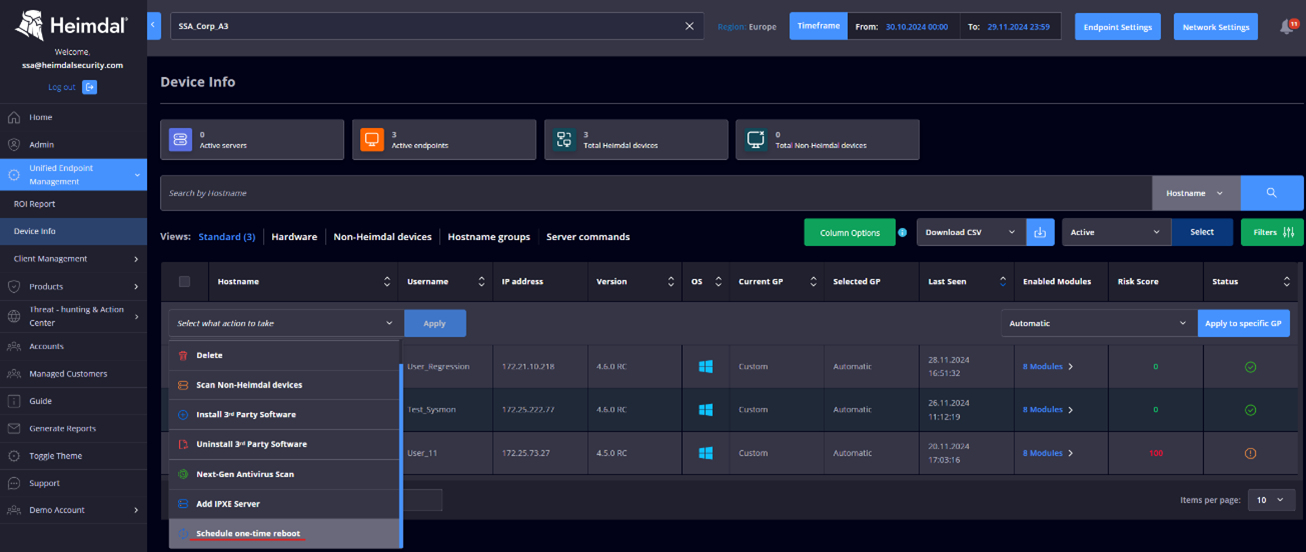Click the Select button next to Active
This screenshot has height=552, width=1306.
click(x=1202, y=232)
